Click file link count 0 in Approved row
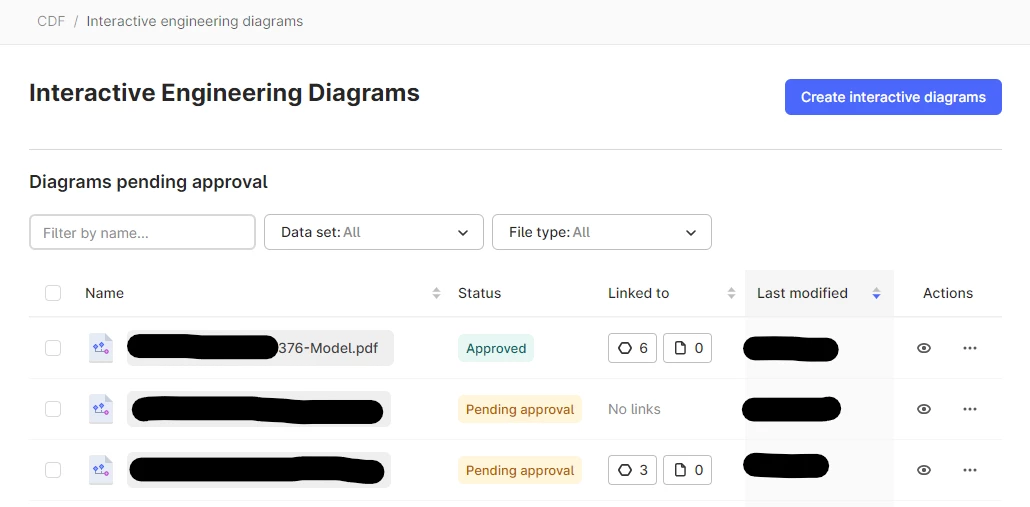This screenshot has width=1030, height=507. pyautogui.click(x=688, y=348)
